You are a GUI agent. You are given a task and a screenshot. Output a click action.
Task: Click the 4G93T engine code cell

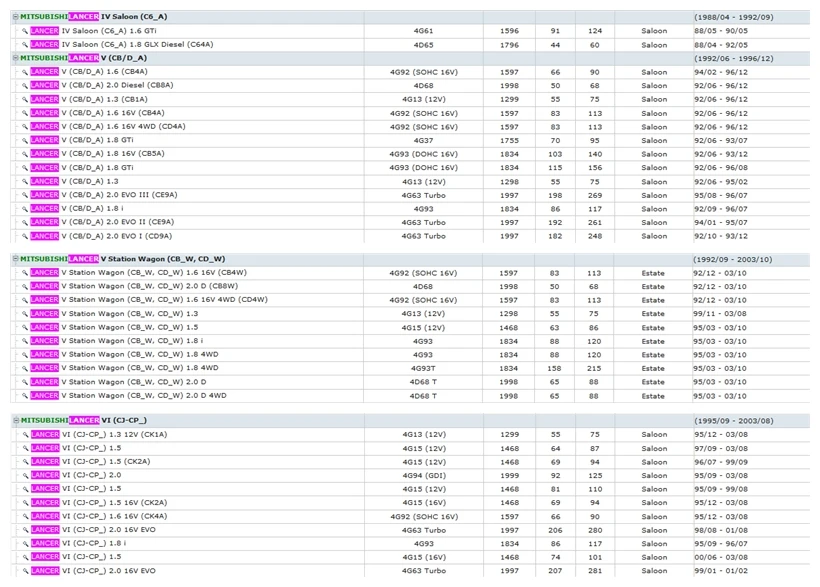tap(423, 368)
